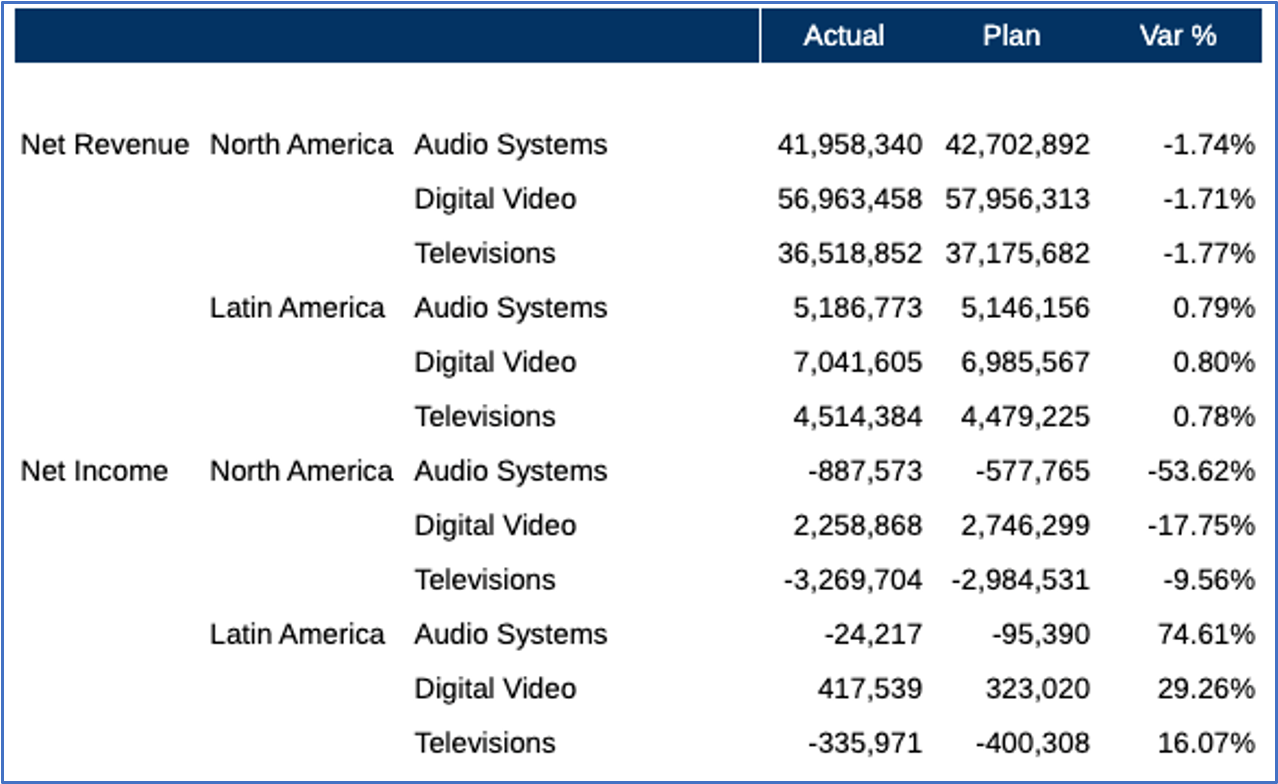Click the Actual column header

coord(843,36)
